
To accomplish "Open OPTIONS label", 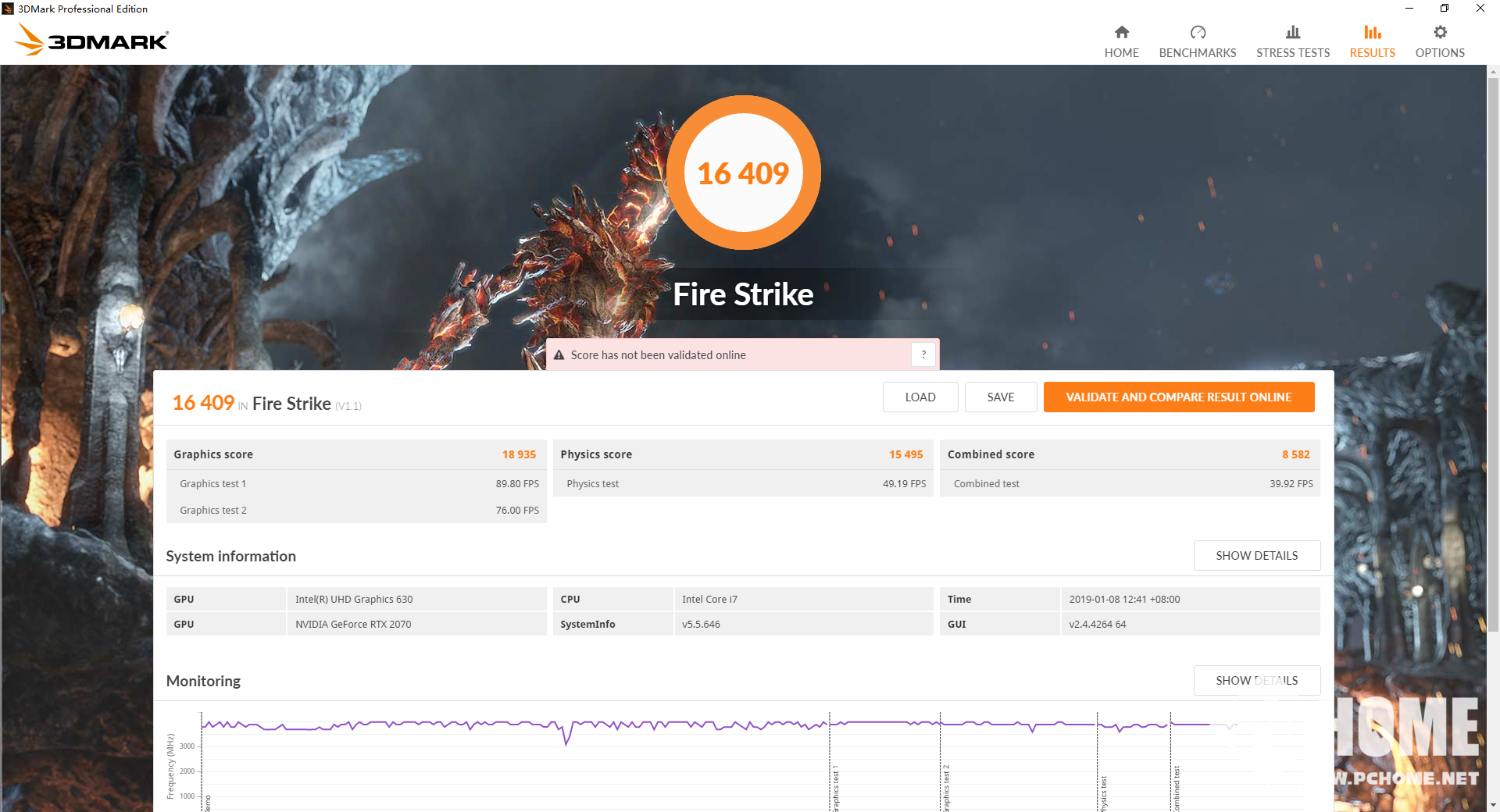I will coord(1440,53).
